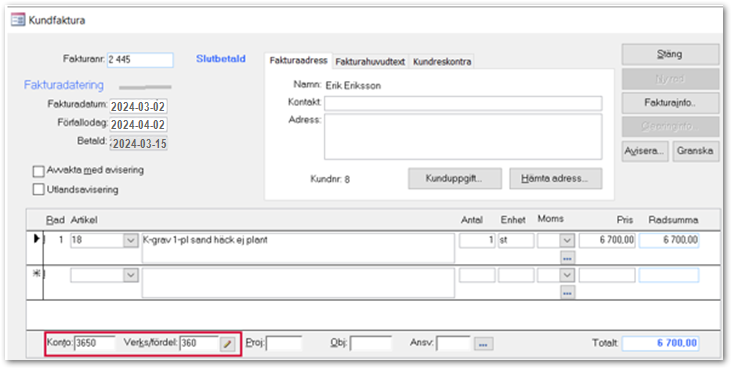The image size is (732, 369).
Task: Click the Hämta adress... button
Action: click(556, 178)
